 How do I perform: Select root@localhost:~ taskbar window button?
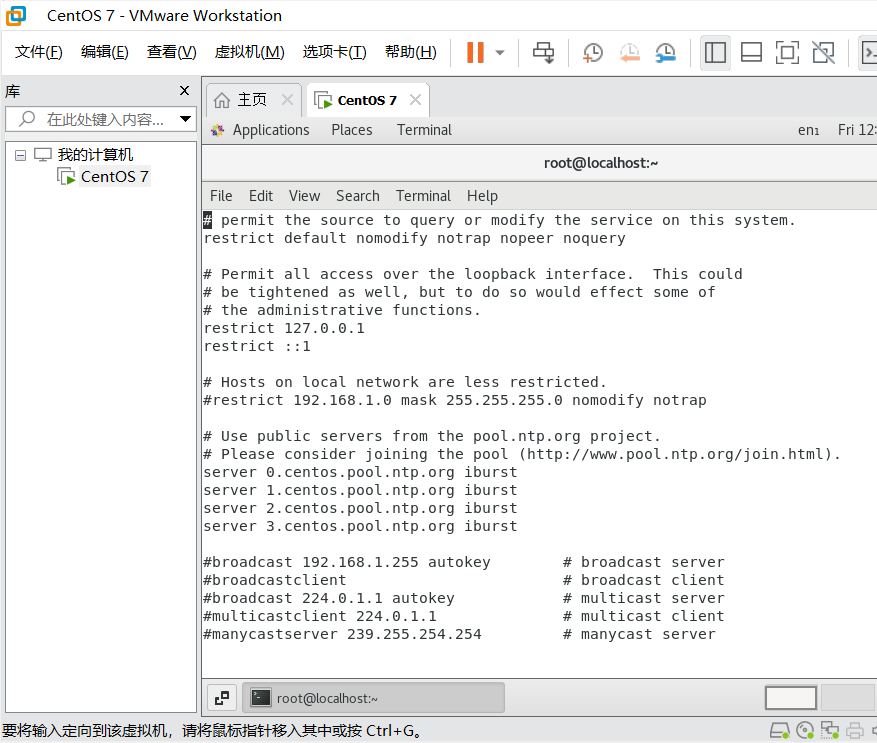(376, 698)
